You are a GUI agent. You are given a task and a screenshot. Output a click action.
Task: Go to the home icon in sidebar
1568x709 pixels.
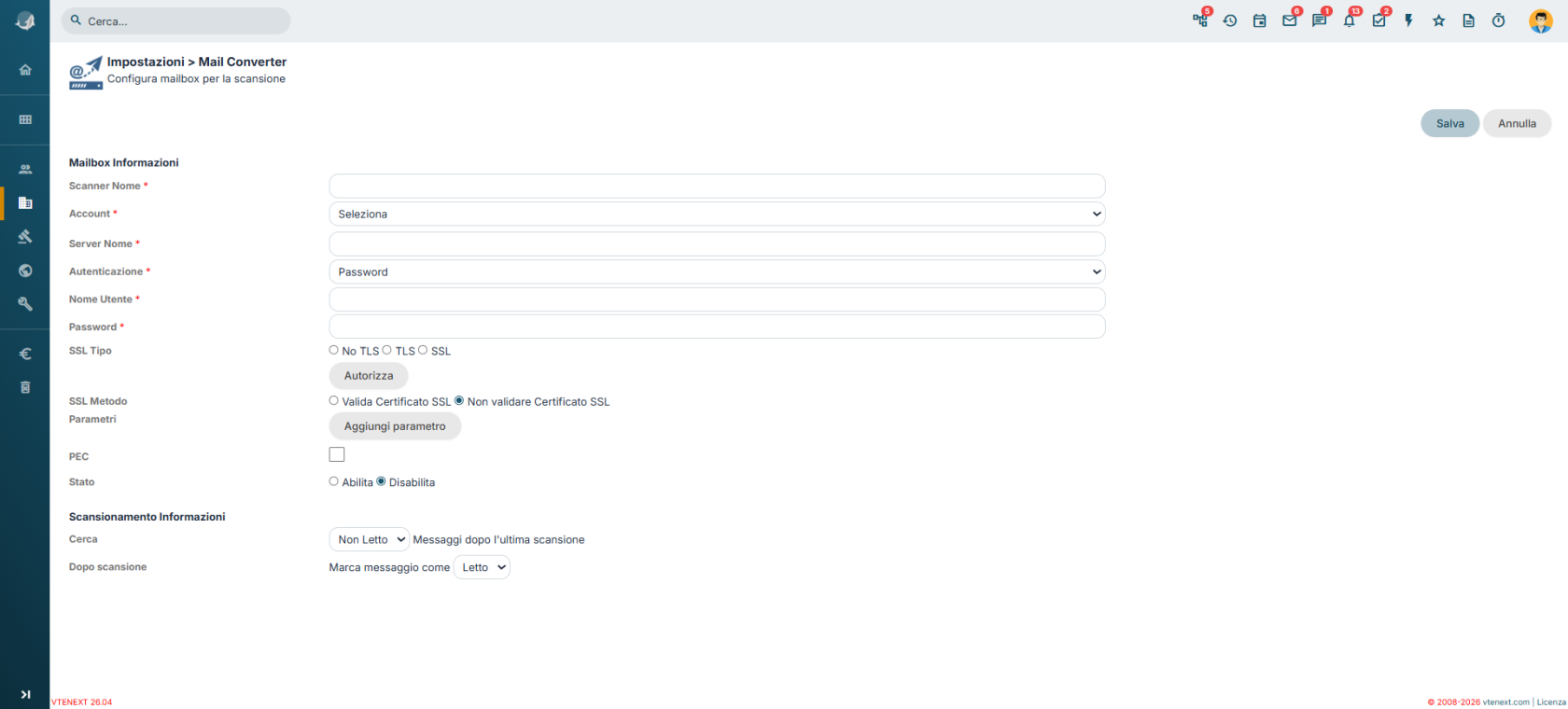(x=25, y=70)
